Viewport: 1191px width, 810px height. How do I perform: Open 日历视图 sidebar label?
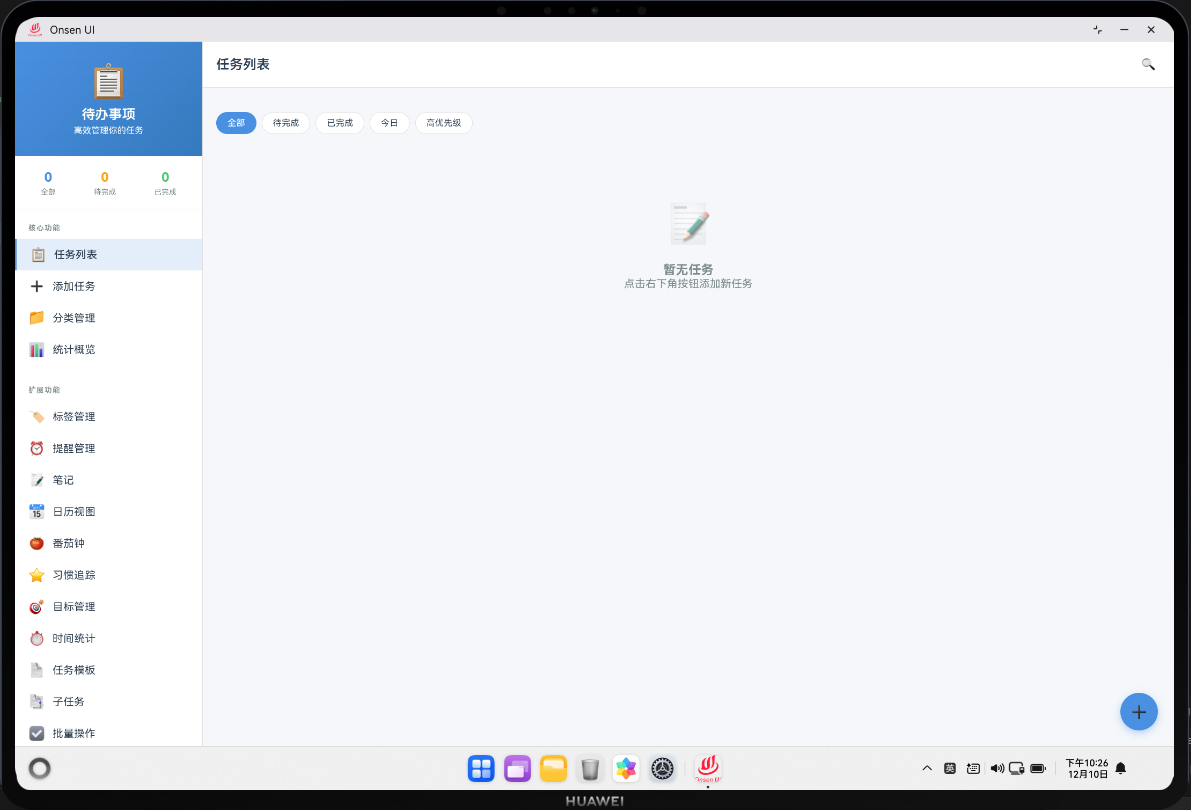pyautogui.click(x=74, y=511)
